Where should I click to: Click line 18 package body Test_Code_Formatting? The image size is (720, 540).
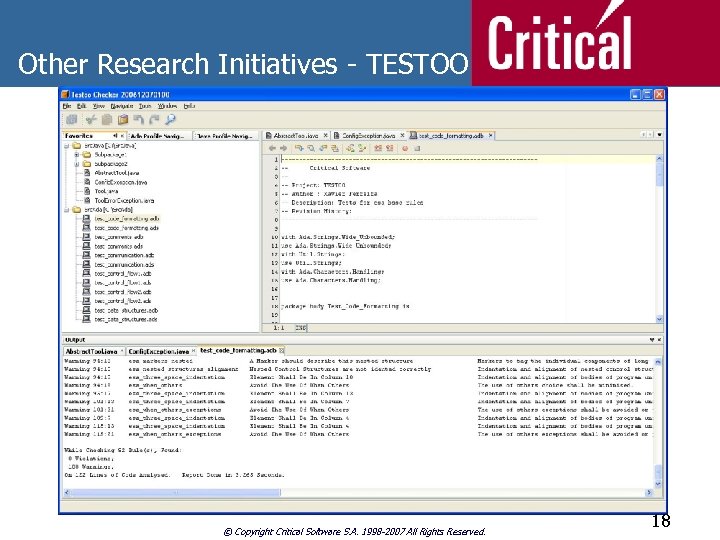point(345,306)
